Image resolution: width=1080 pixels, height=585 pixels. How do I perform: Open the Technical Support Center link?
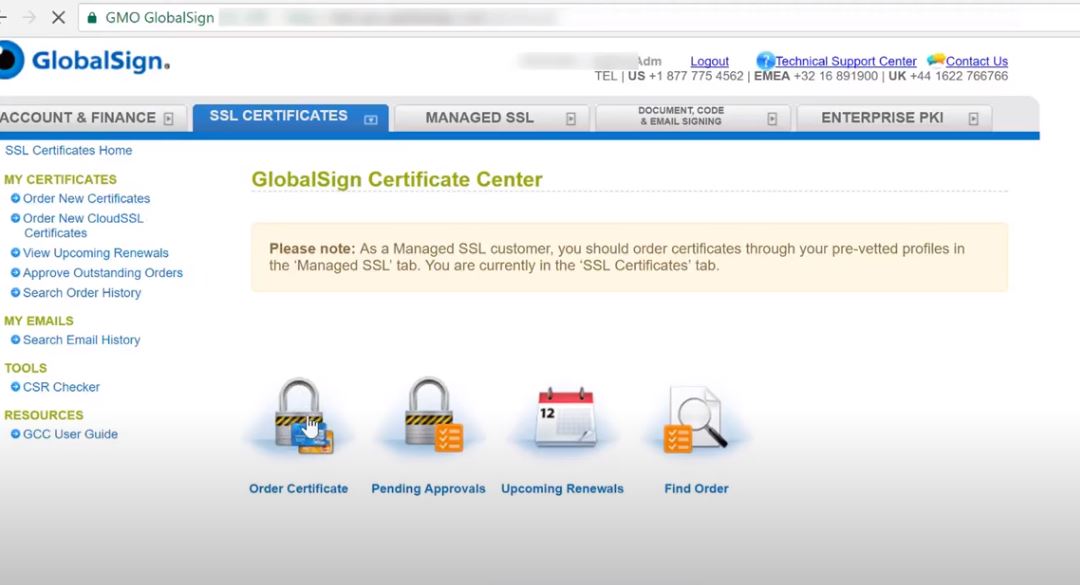[846, 61]
